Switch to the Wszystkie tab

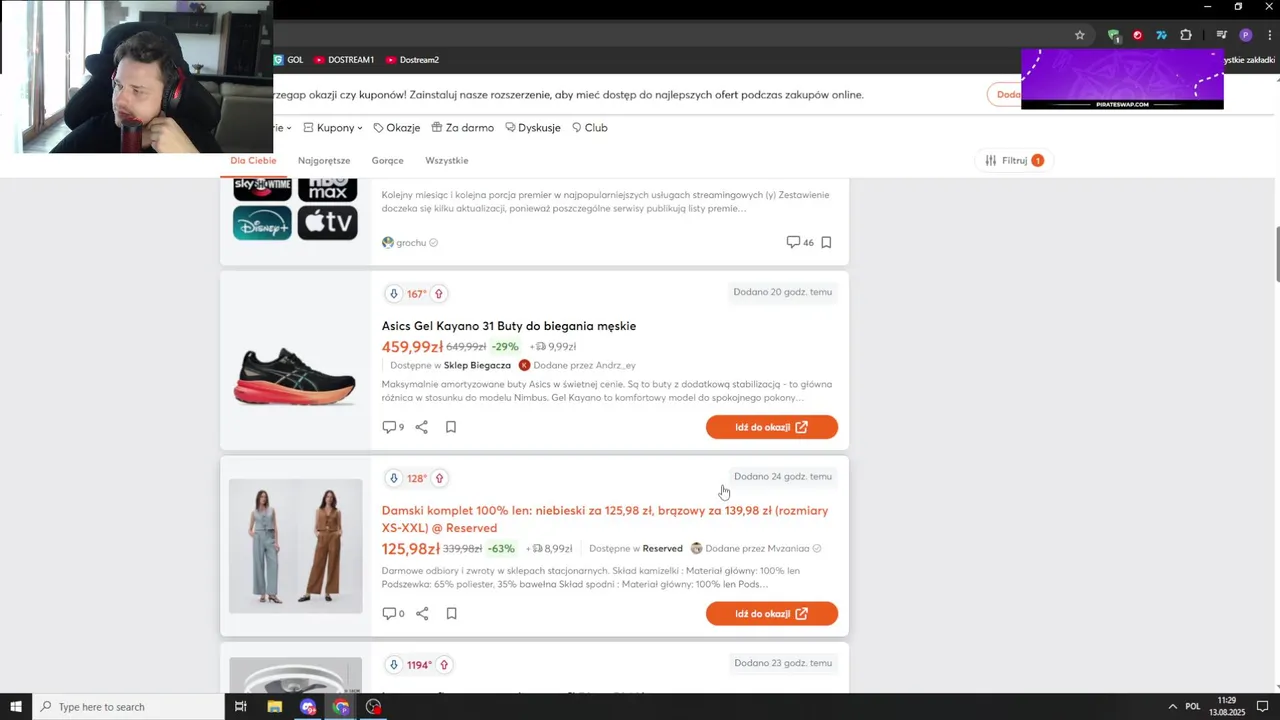(x=447, y=160)
